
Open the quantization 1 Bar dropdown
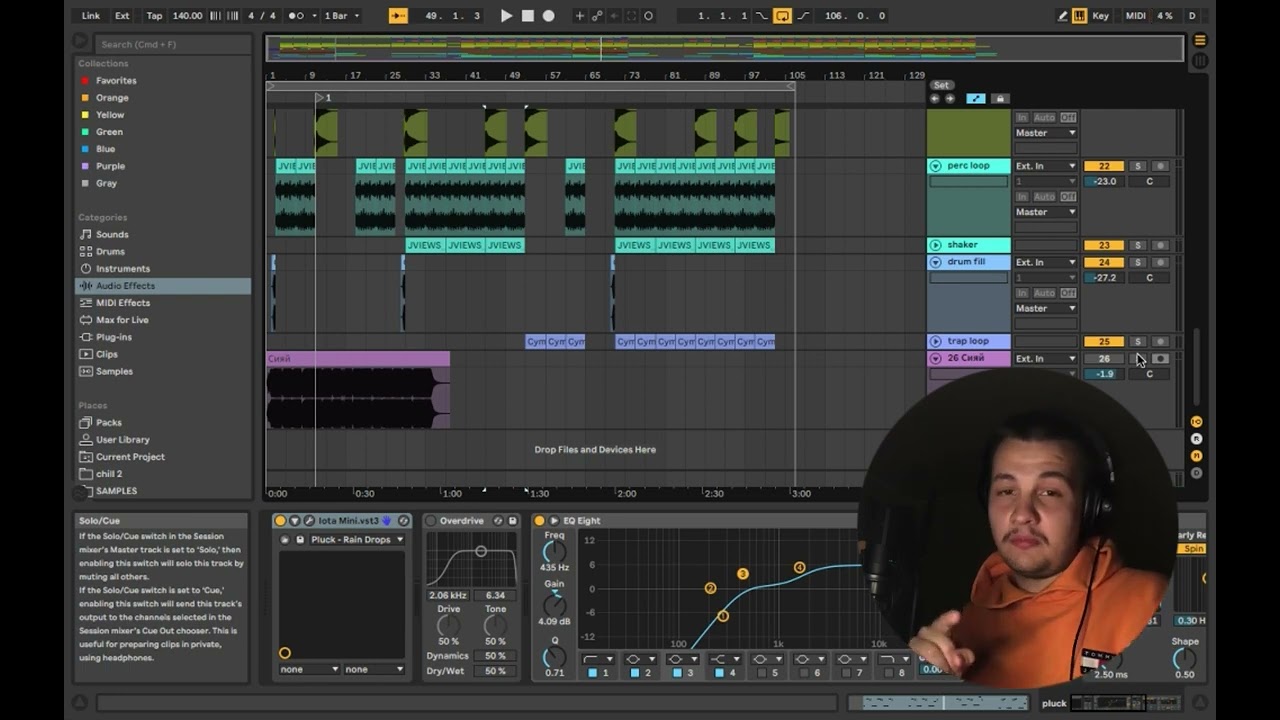click(x=341, y=16)
